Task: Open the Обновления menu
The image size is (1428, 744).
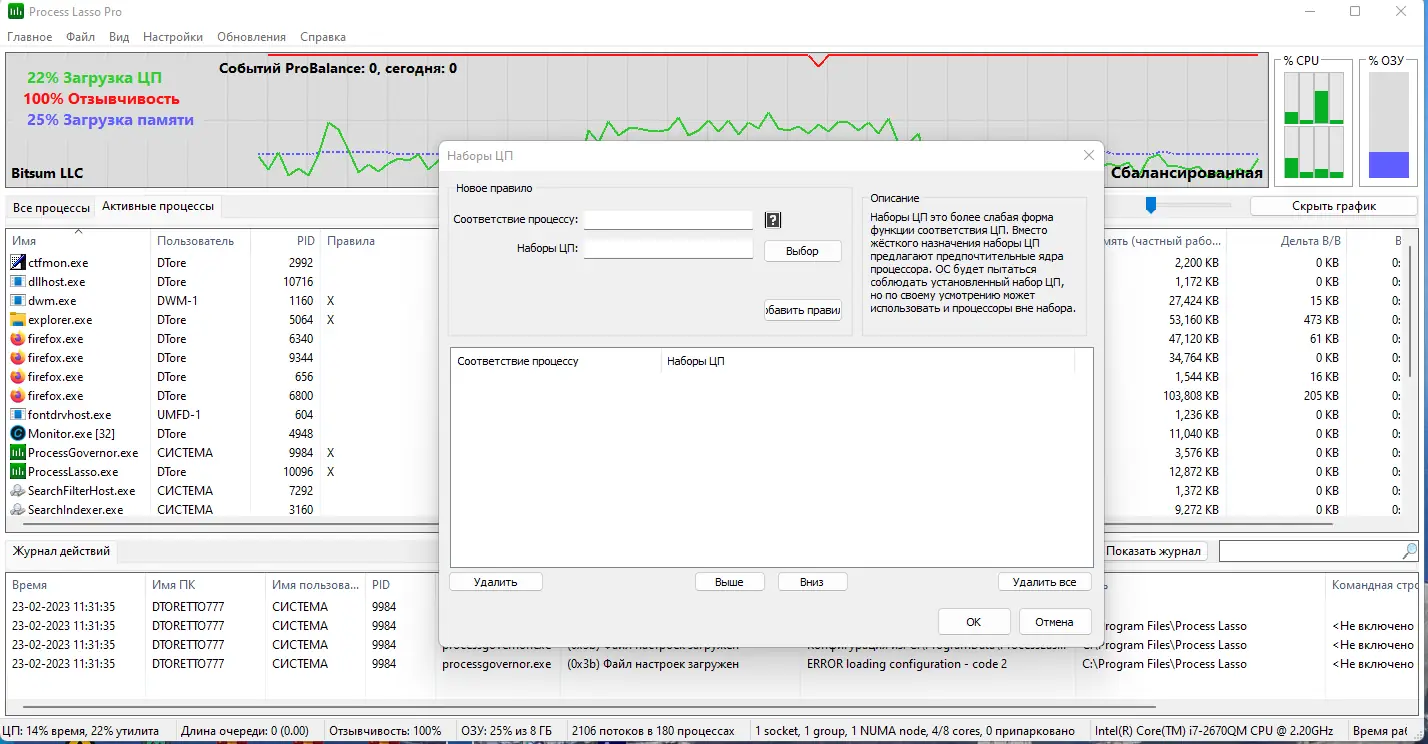Action: [x=251, y=37]
